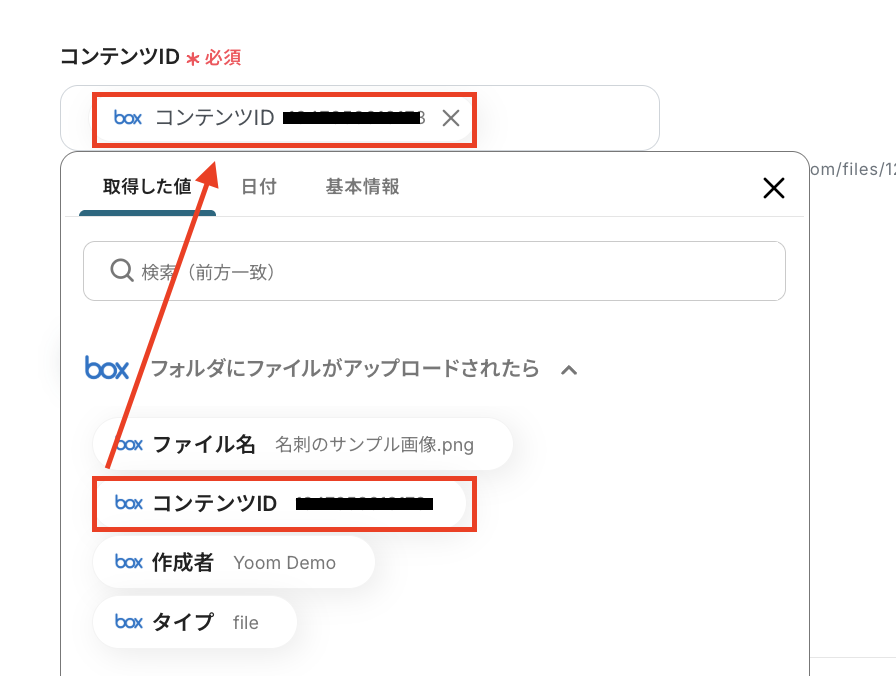Image resolution: width=896 pixels, height=676 pixels.
Task: Collapse the section using the chevron arrow
Action: coord(569,370)
